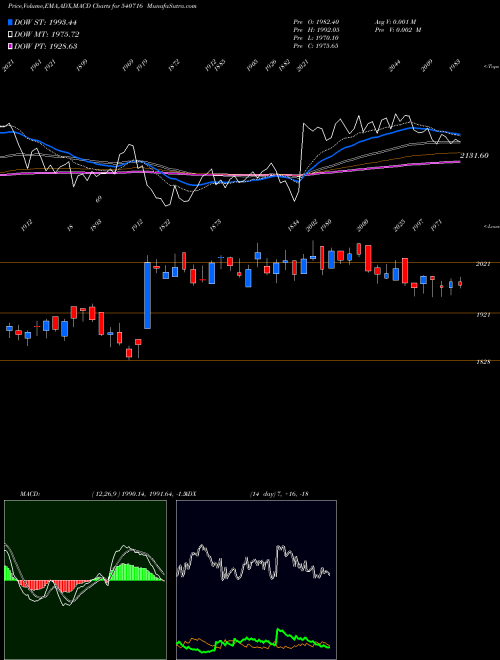Click the 'Pre V: 0.002 M' volume text
Viewport: 500px width, 660px height.
click(x=398, y=30)
